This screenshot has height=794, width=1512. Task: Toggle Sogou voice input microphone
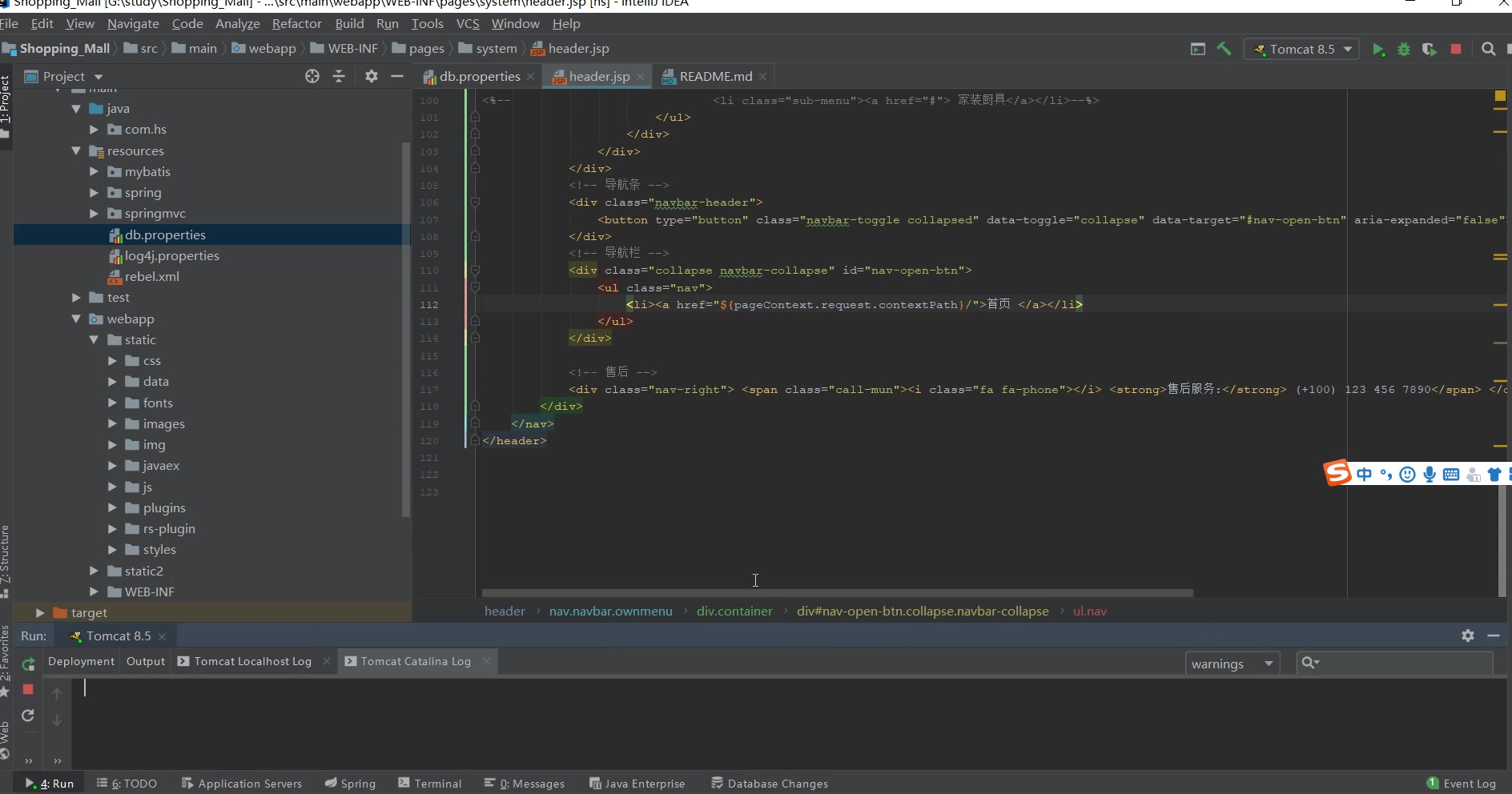(1430, 475)
